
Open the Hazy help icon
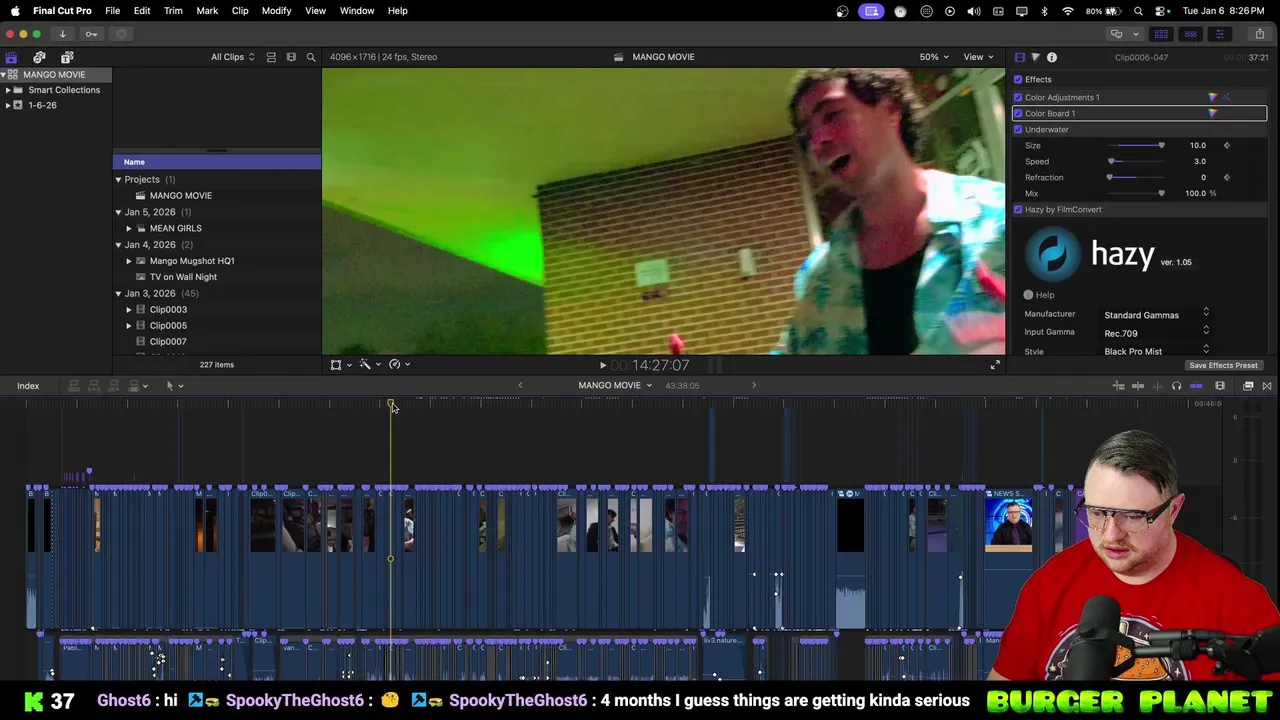point(1028,295)
